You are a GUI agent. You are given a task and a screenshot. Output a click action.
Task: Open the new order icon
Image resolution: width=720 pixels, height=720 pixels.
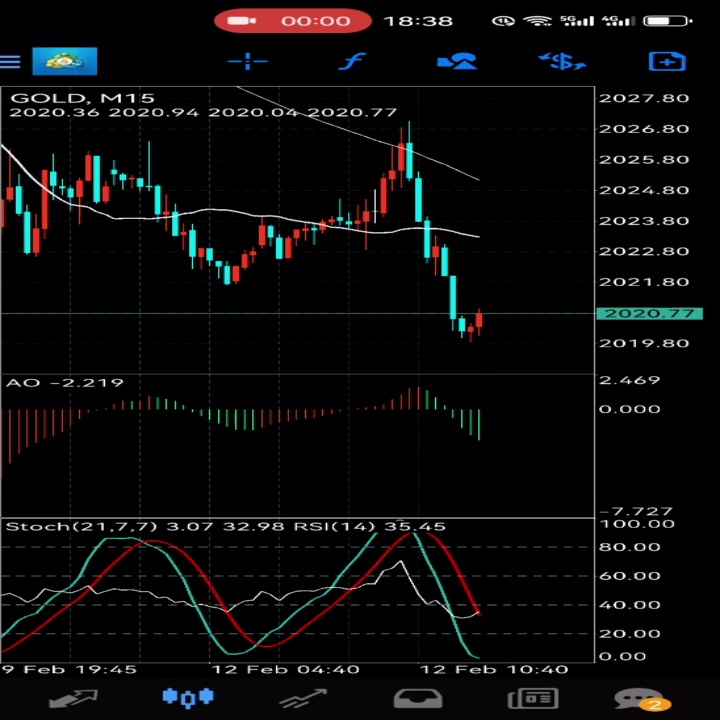(x=667, y=61)
